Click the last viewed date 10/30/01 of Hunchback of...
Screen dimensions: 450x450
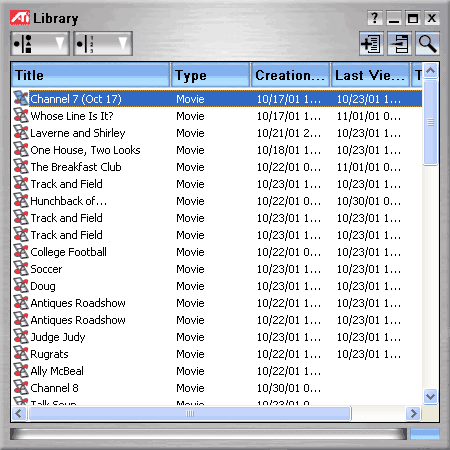pos(369,201)
